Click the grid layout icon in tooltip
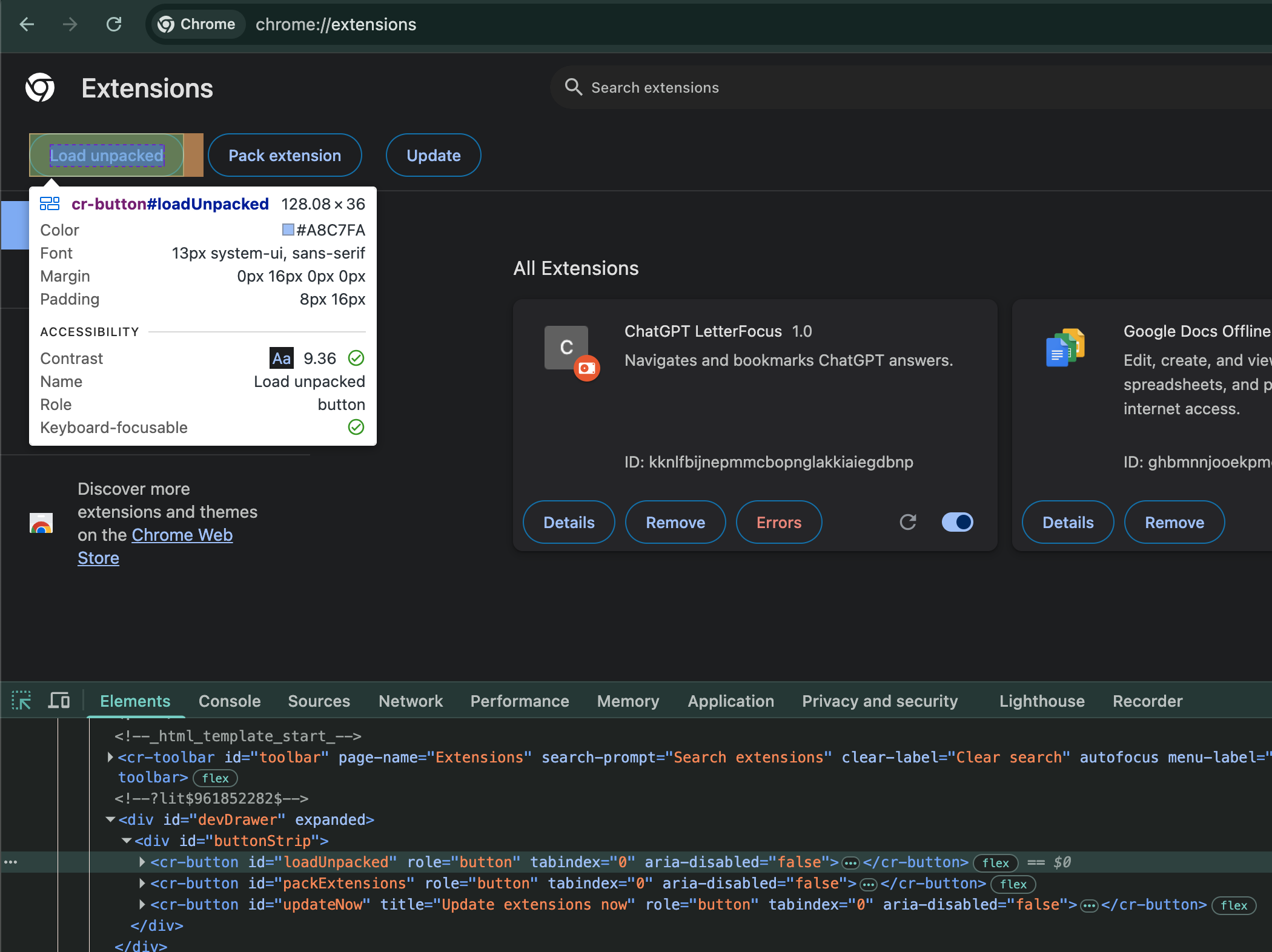Viewport: 1272px width, 952px height. [50, 203]
